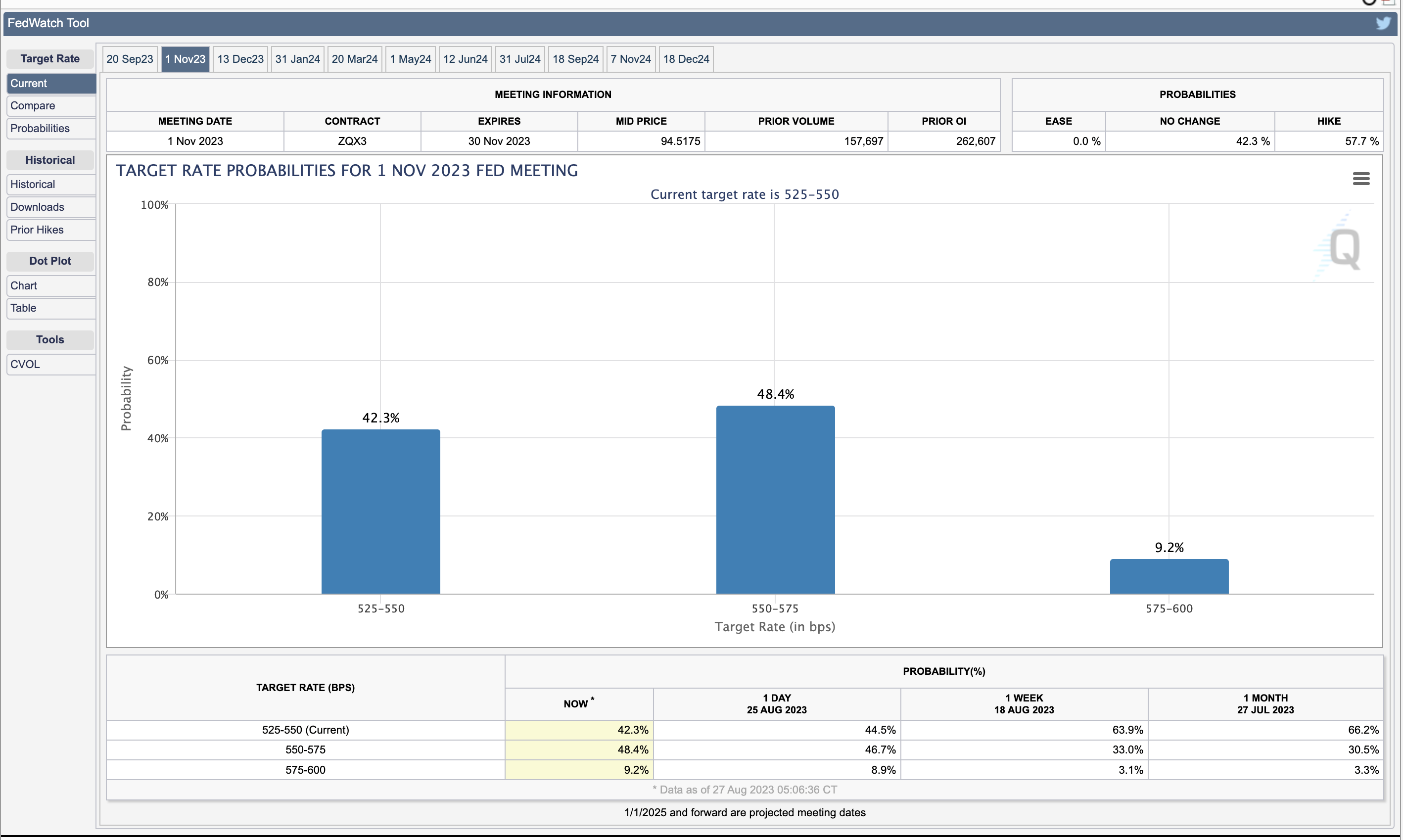Launch the CVOL tool
The image size is (1403, 840).
[50, 365]
